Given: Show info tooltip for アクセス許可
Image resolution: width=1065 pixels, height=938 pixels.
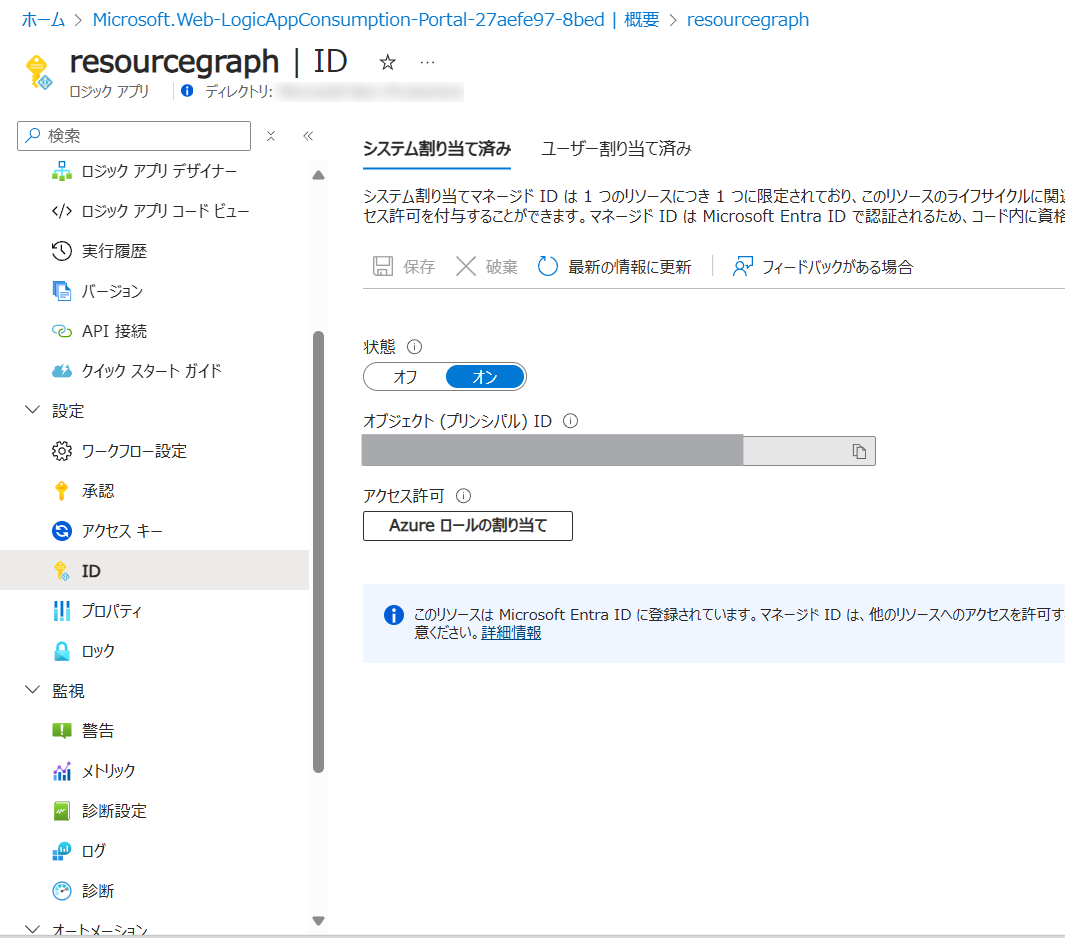Looking at the screenshot, I should click(463, 496).
